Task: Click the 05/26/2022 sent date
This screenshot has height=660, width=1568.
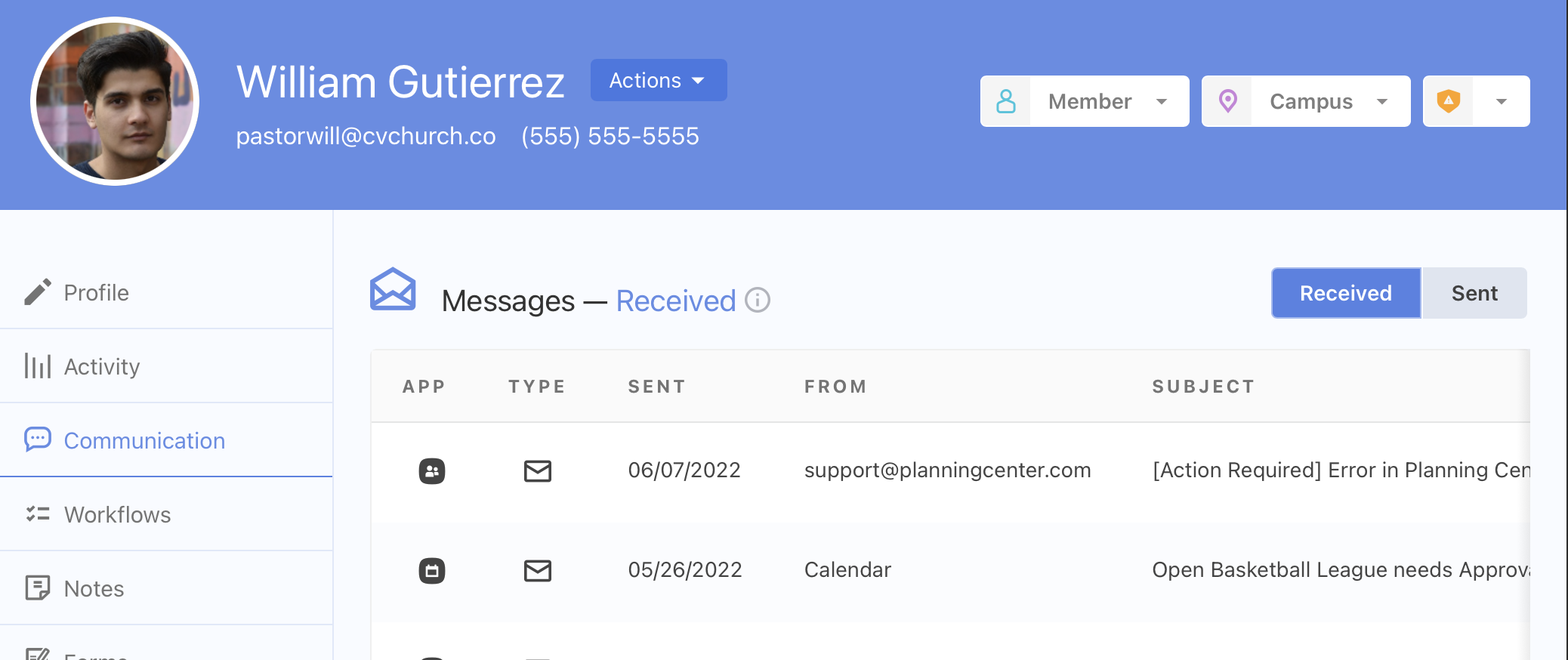Action: coord(685,570)
